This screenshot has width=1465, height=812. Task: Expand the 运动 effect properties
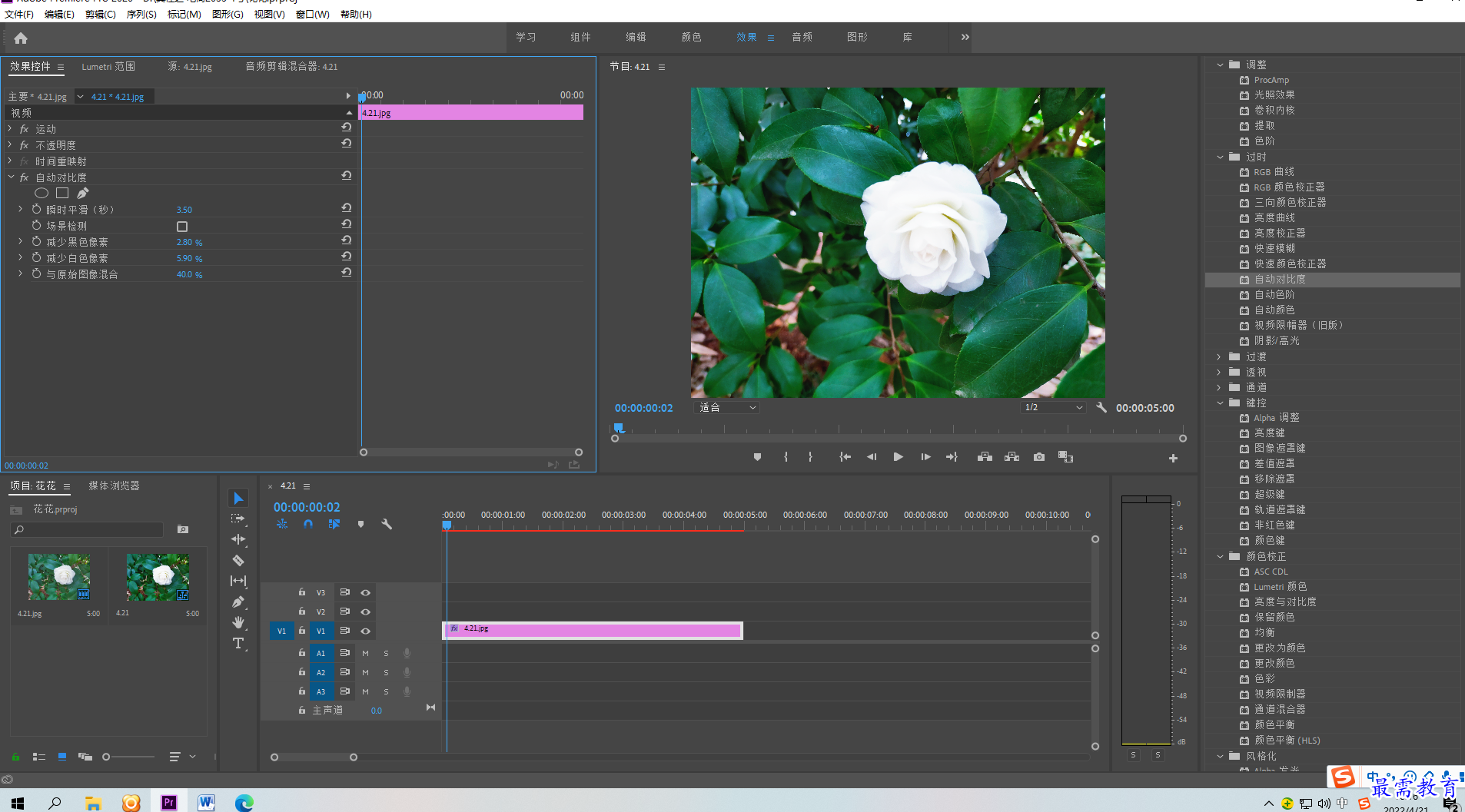click(x=10, y=129)
